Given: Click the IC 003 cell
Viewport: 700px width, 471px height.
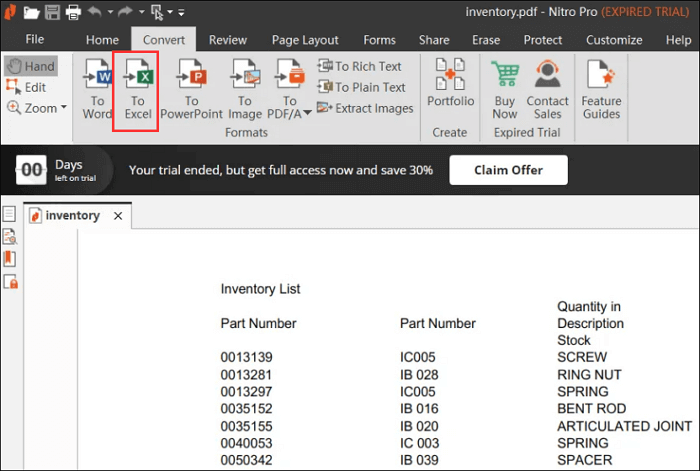Looking at the screenshot, I should [x=420, y=443].
